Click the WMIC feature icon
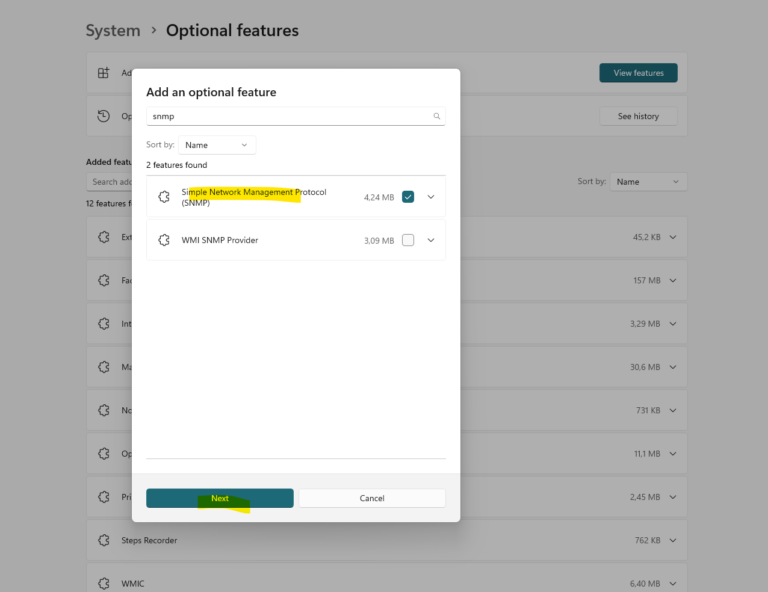The image size is (768, 592). pos(104,583)
